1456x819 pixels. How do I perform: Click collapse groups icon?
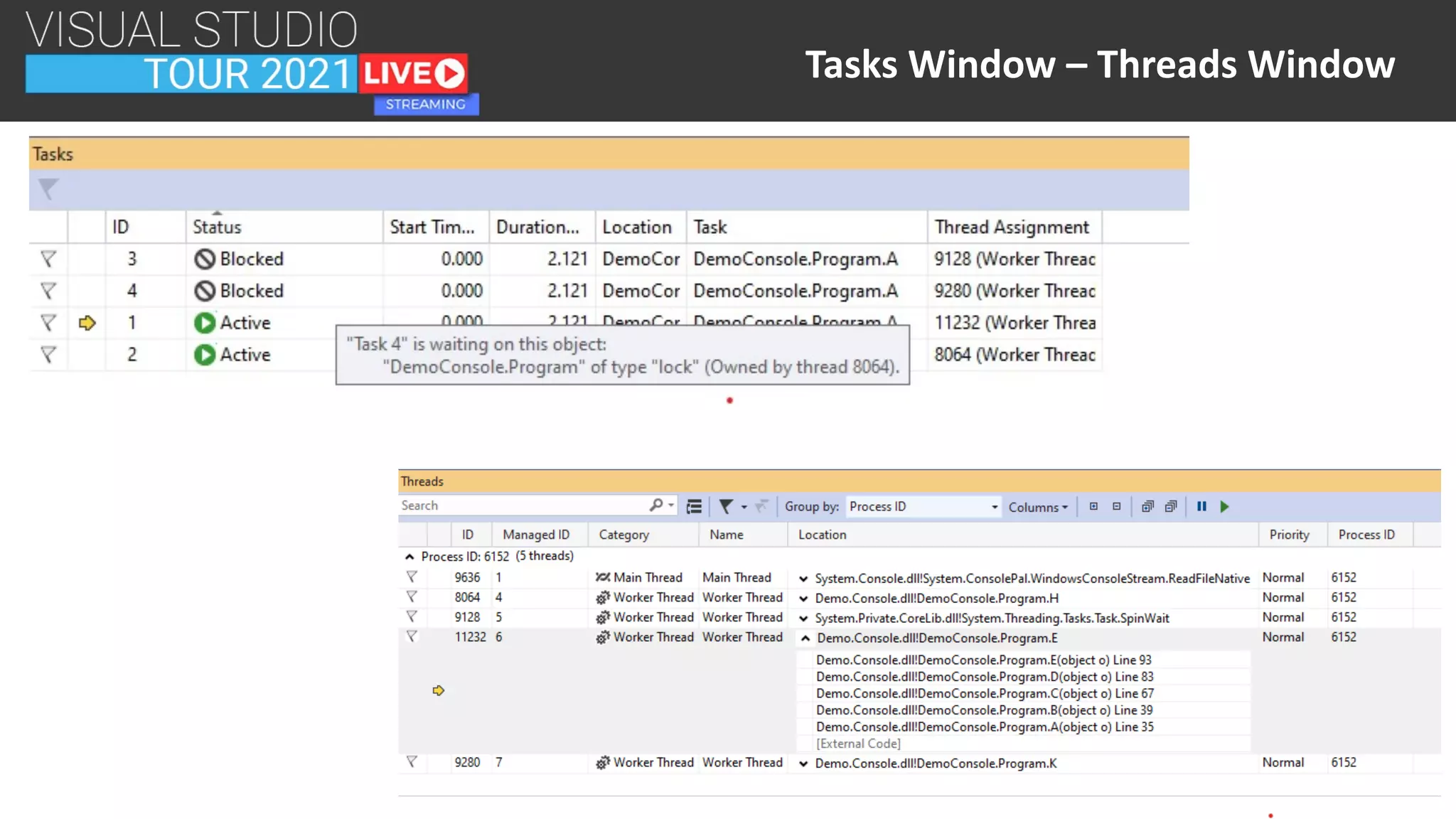pos(1116,506)
